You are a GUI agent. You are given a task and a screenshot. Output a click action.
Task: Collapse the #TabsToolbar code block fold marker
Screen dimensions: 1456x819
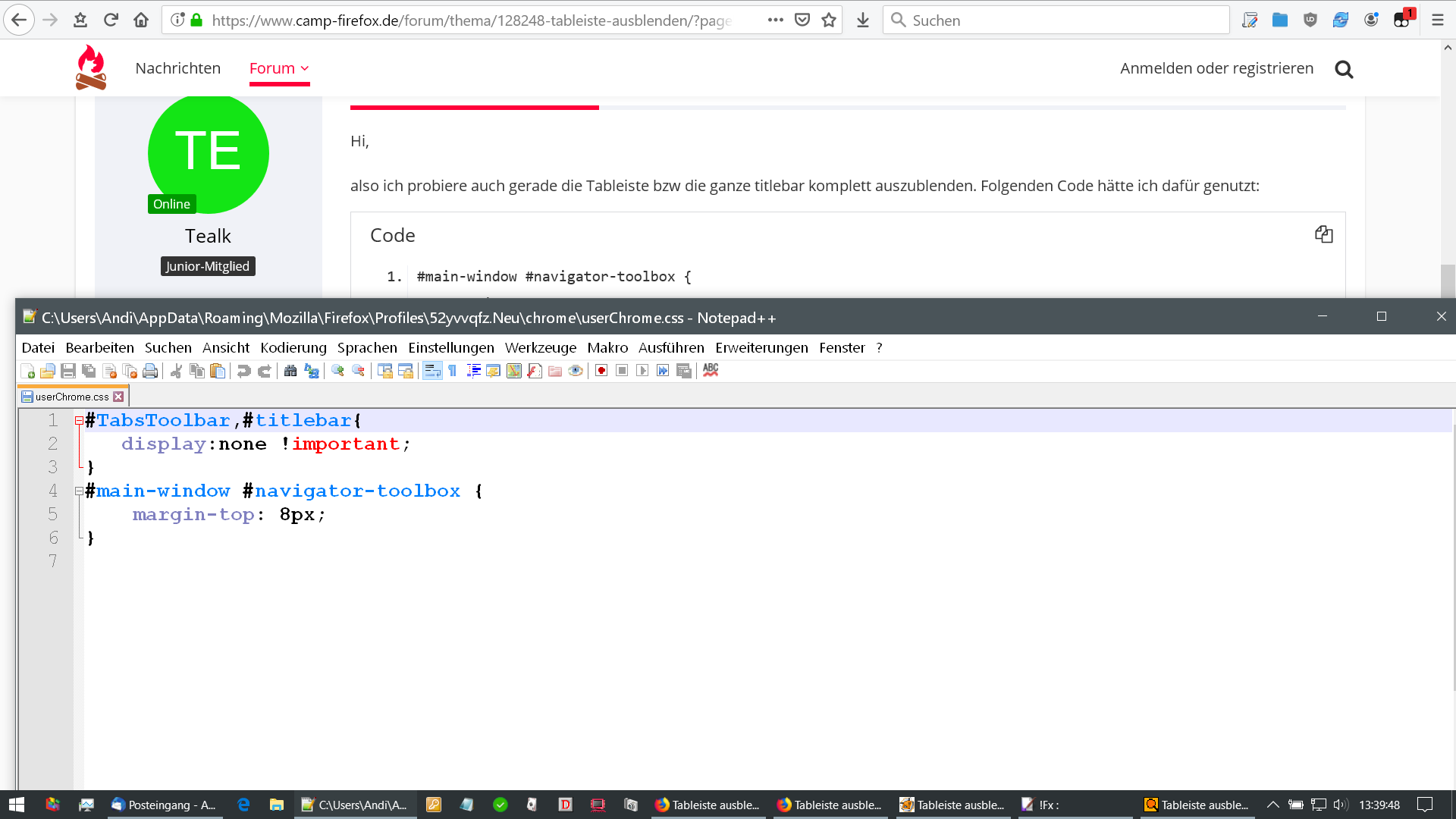tap(79, 420)
